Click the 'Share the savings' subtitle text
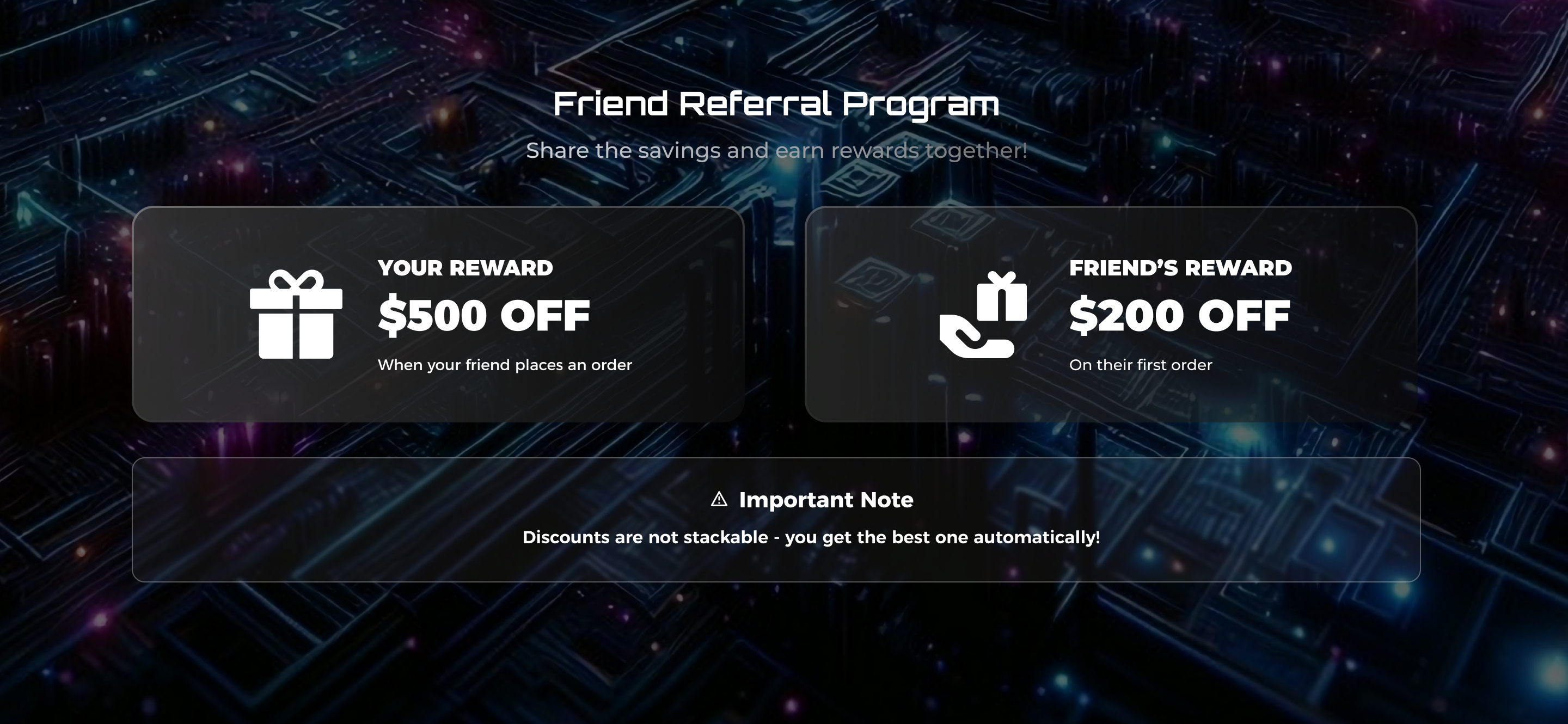Image resolution: width=1568 pixels, height=724 pixels. point(776,150)
